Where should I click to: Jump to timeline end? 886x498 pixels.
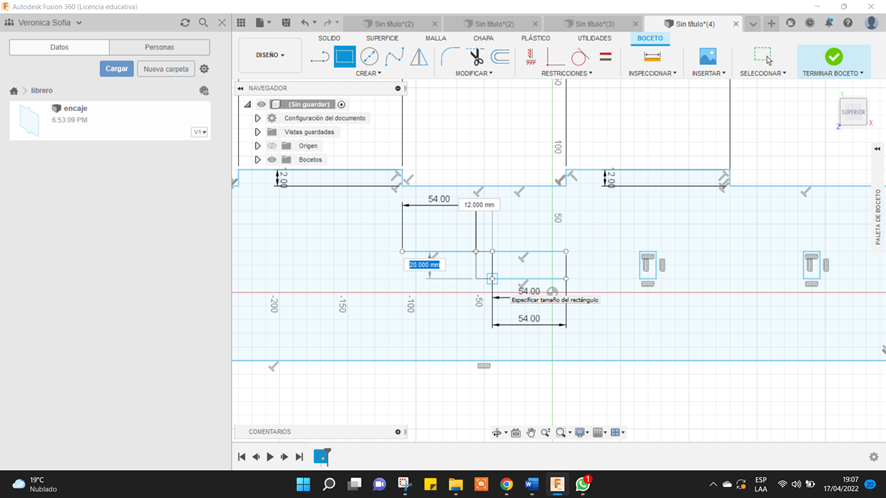click(x=299, y=457)
